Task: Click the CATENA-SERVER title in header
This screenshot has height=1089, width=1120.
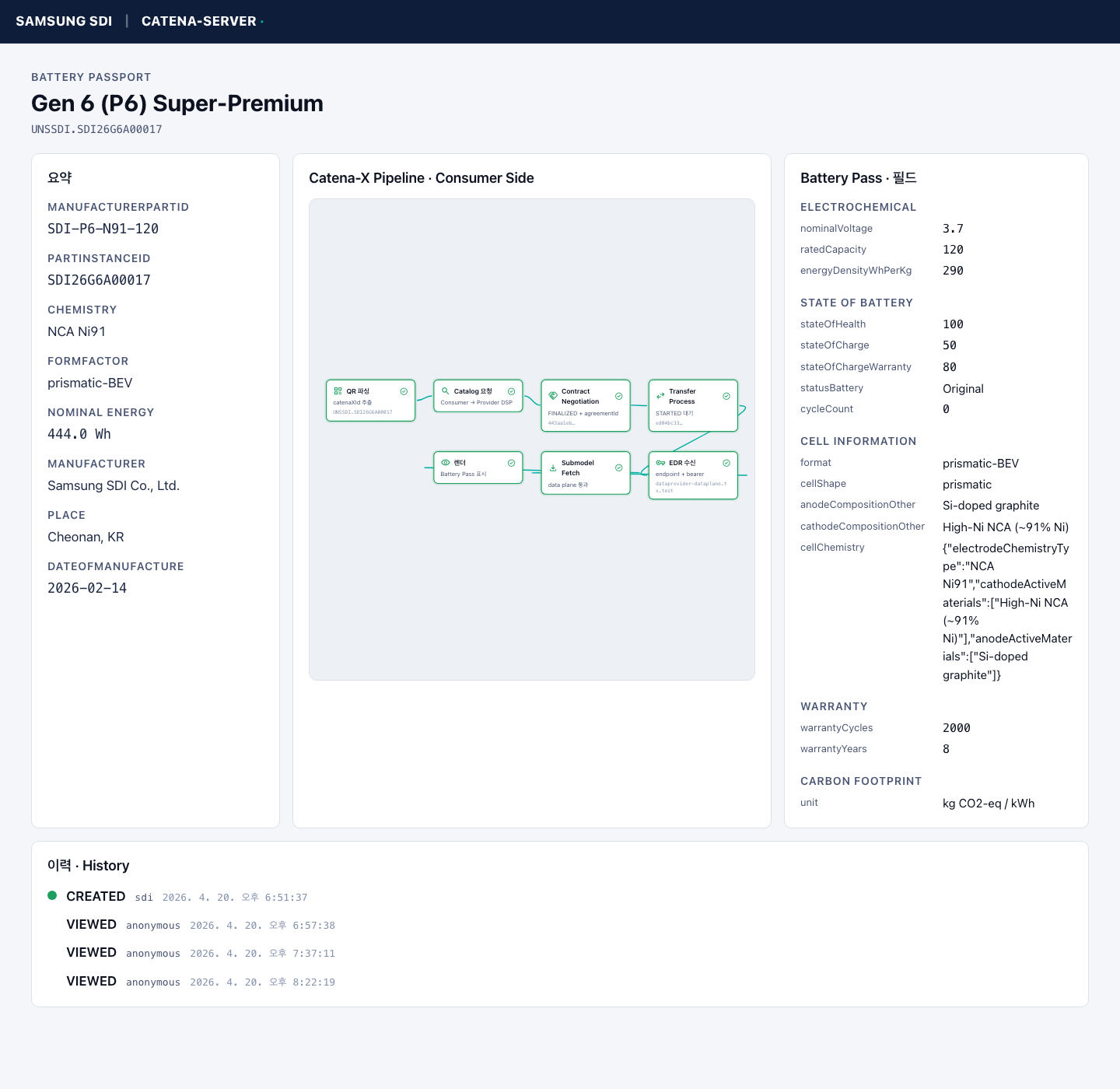Action: click(199, 21)
